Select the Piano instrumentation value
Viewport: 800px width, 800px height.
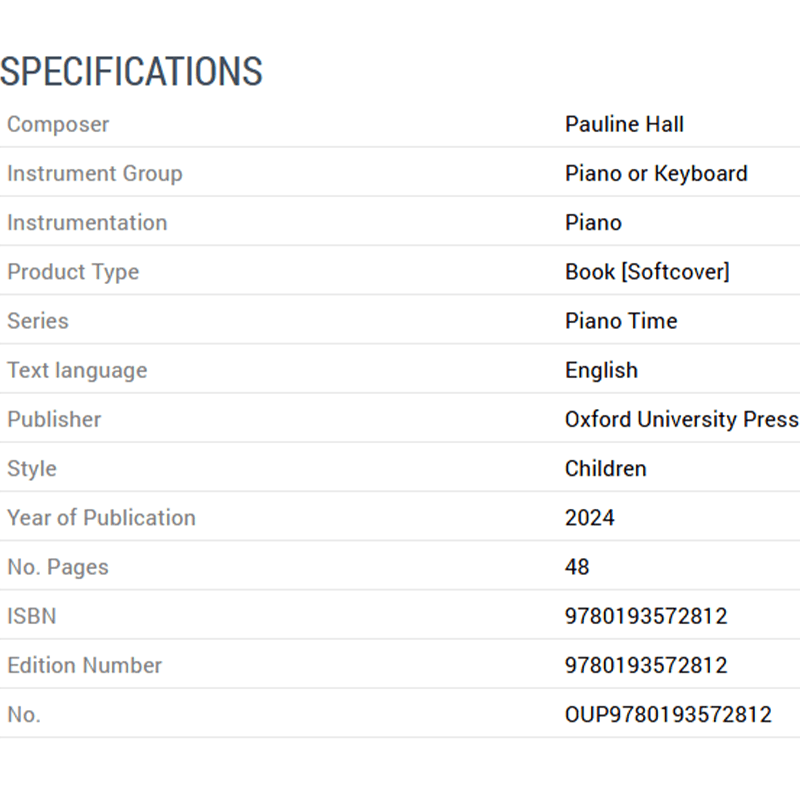point(593,222)
